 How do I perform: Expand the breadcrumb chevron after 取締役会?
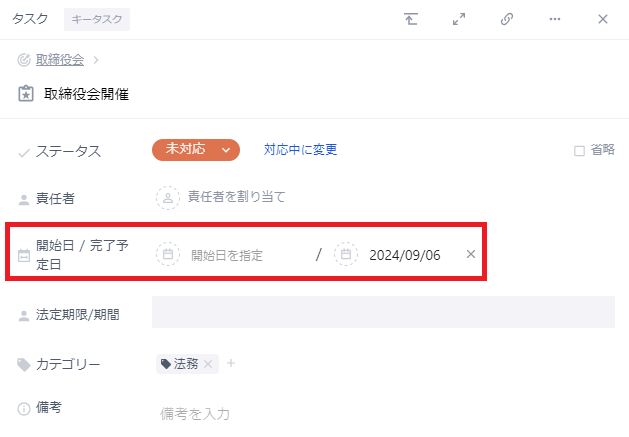coord(96,60)
